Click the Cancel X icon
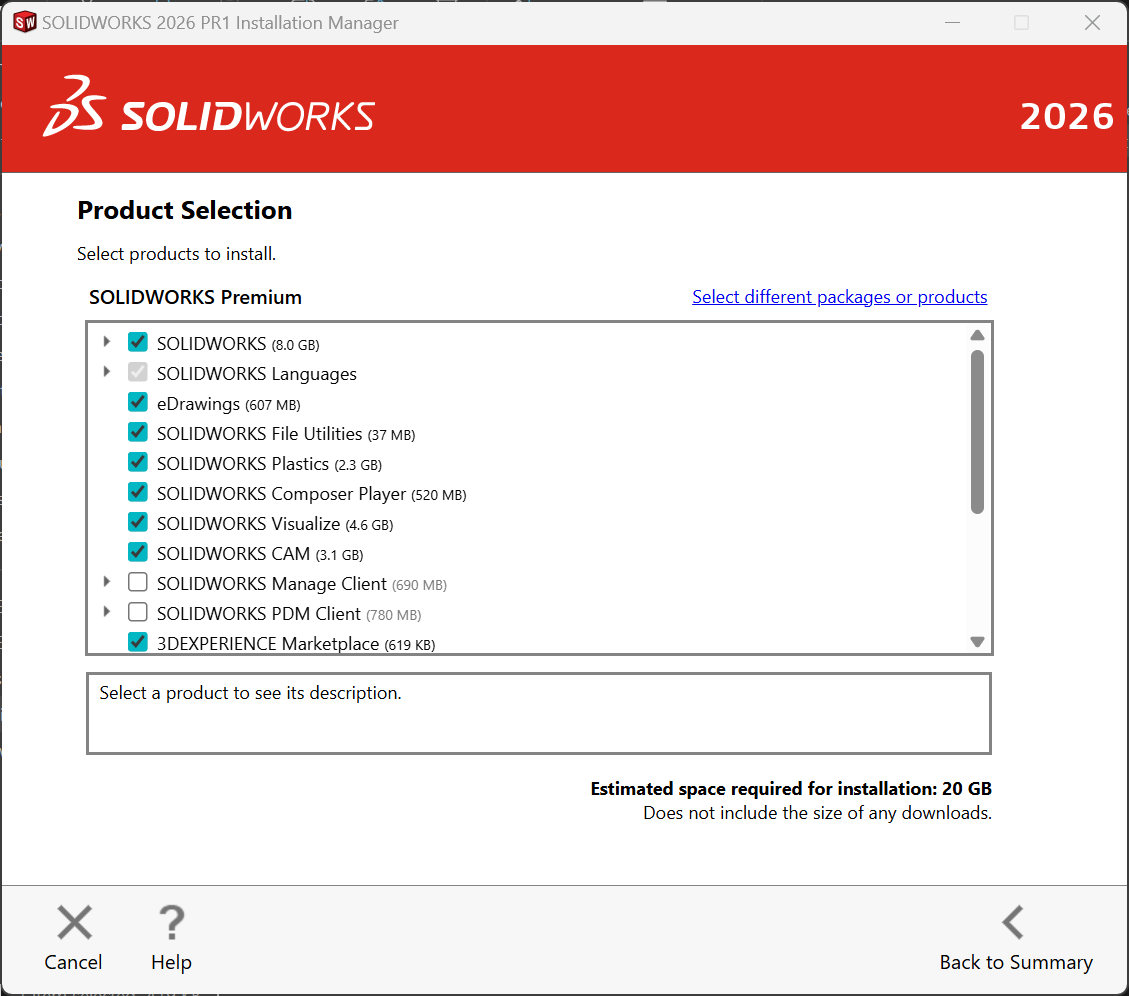This screenshot has width=1129, height=996. point(73,922)
